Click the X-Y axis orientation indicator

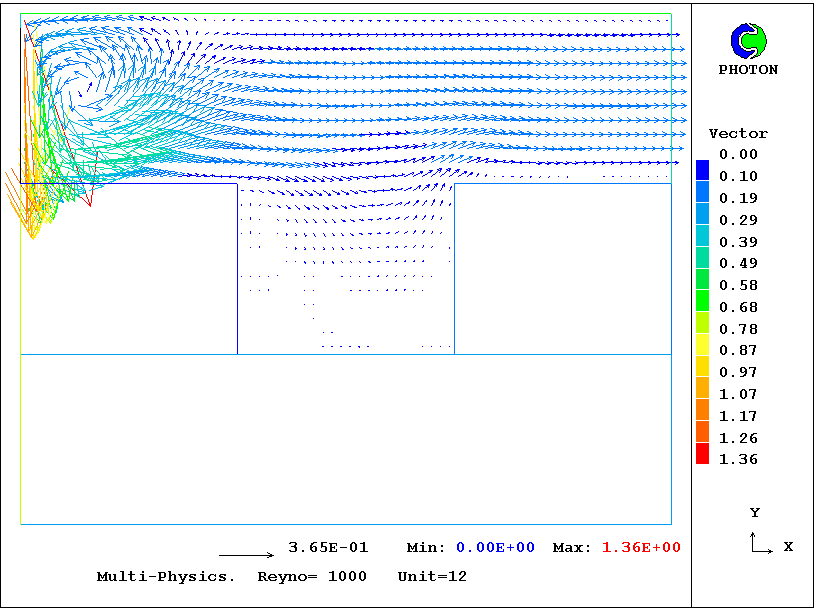(x=762, y=543)
